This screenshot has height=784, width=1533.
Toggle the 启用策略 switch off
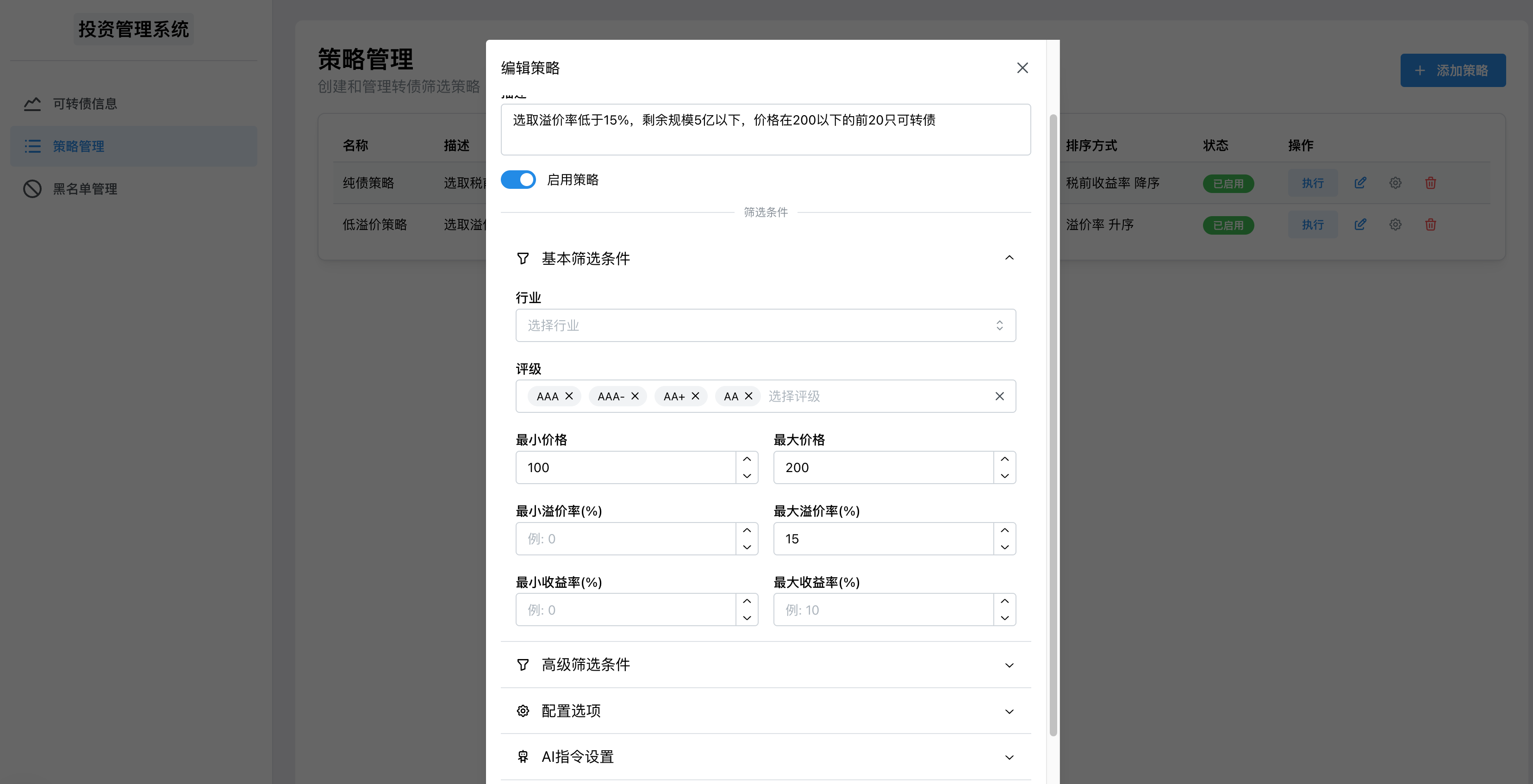pos(518,180)
